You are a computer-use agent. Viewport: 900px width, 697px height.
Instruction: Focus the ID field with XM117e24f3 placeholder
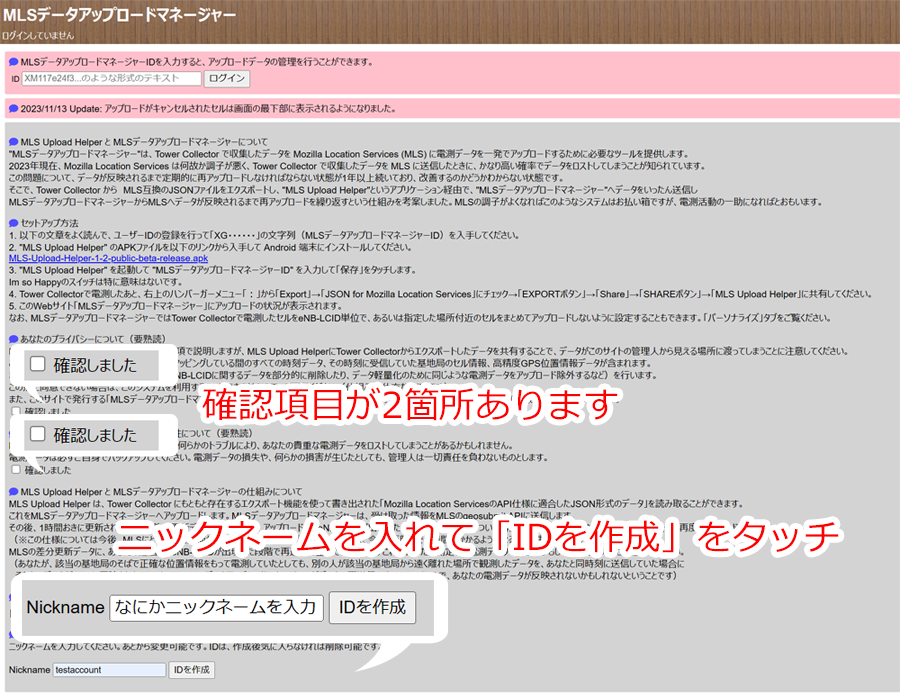pos(110,78)
